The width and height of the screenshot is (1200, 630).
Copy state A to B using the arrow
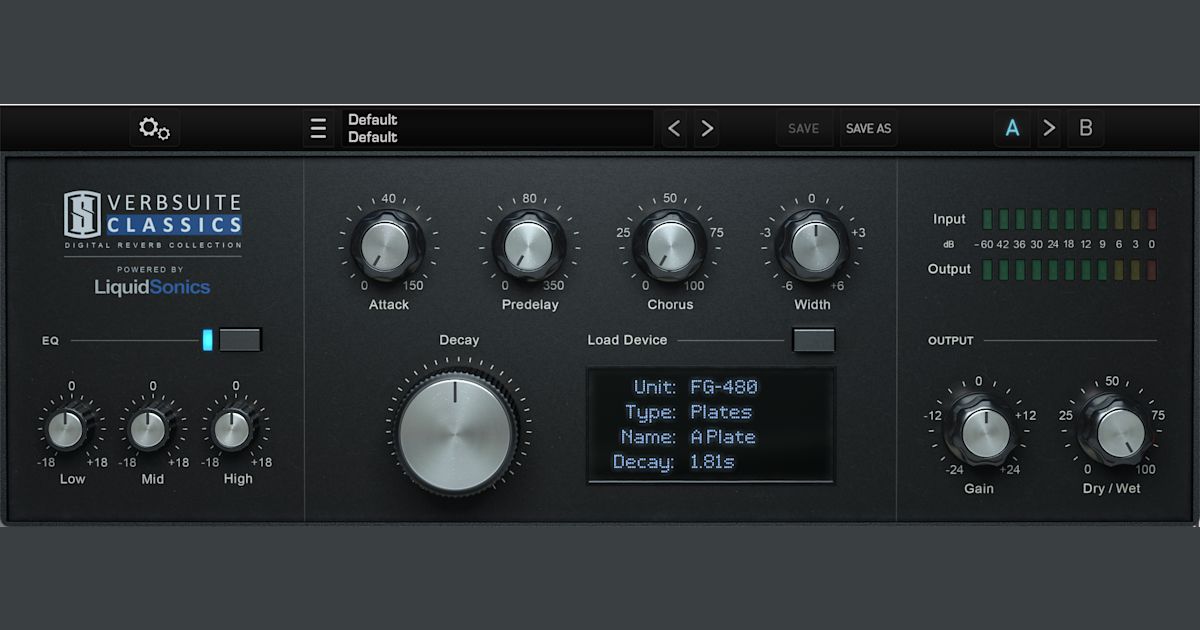tap(1049, 128)
